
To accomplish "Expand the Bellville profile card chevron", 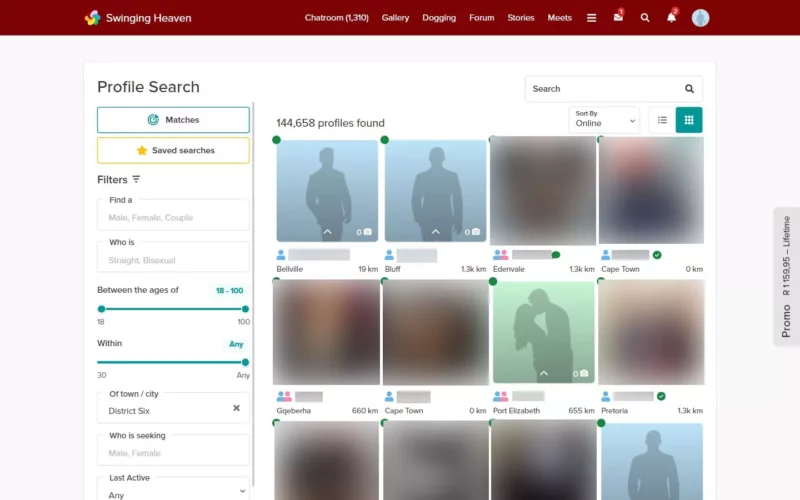I will point(327,232).
